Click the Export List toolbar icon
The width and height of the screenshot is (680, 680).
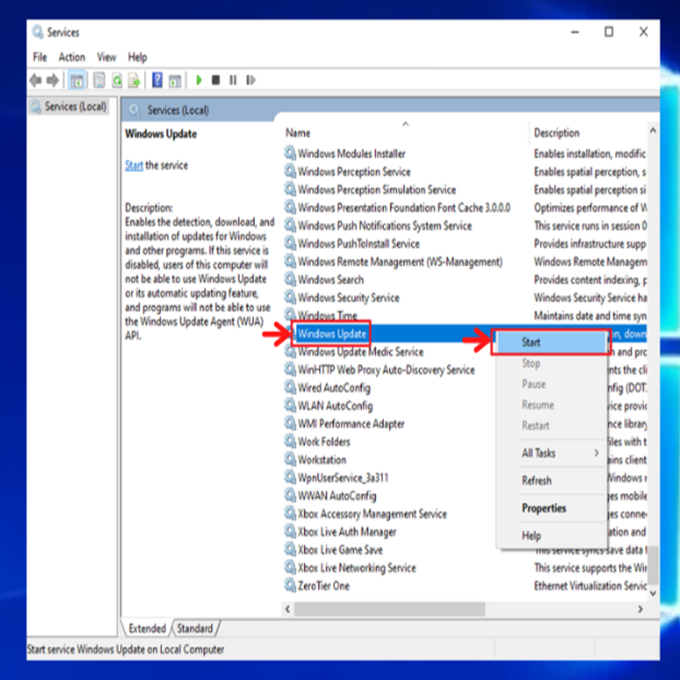point(134,80)
